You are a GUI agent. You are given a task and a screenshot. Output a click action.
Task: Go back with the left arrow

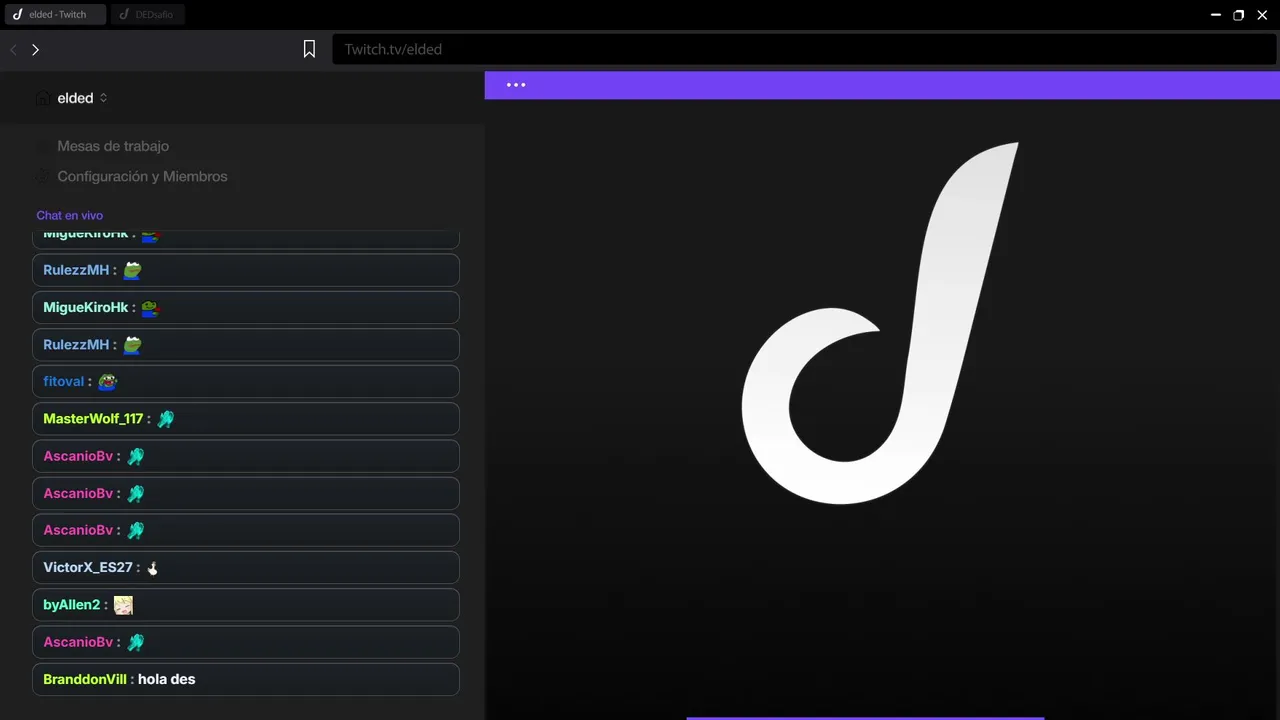click(14, 49)
